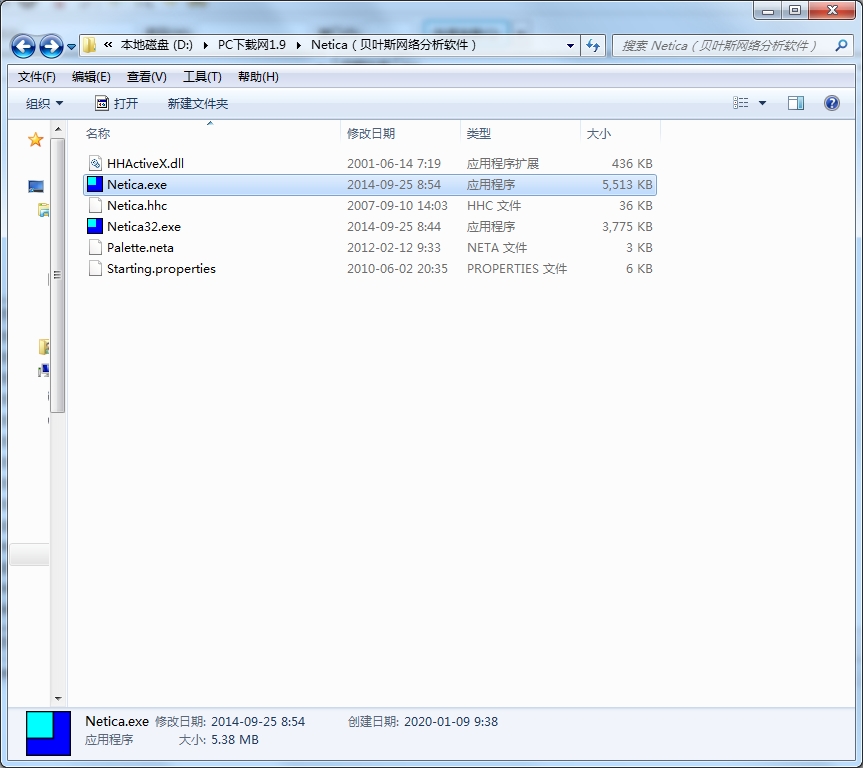Sort by 名称 column header
The image size is (863, 768).
211,133
